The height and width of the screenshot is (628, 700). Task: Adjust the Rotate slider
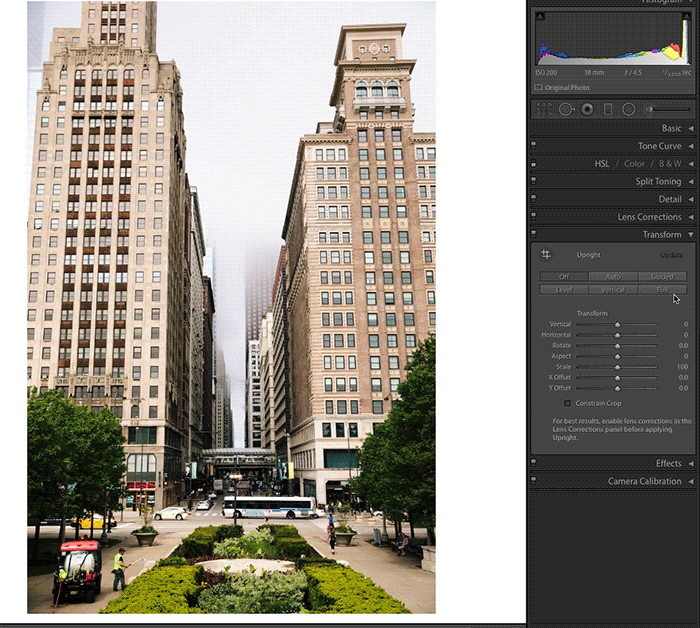click(617, 345)
